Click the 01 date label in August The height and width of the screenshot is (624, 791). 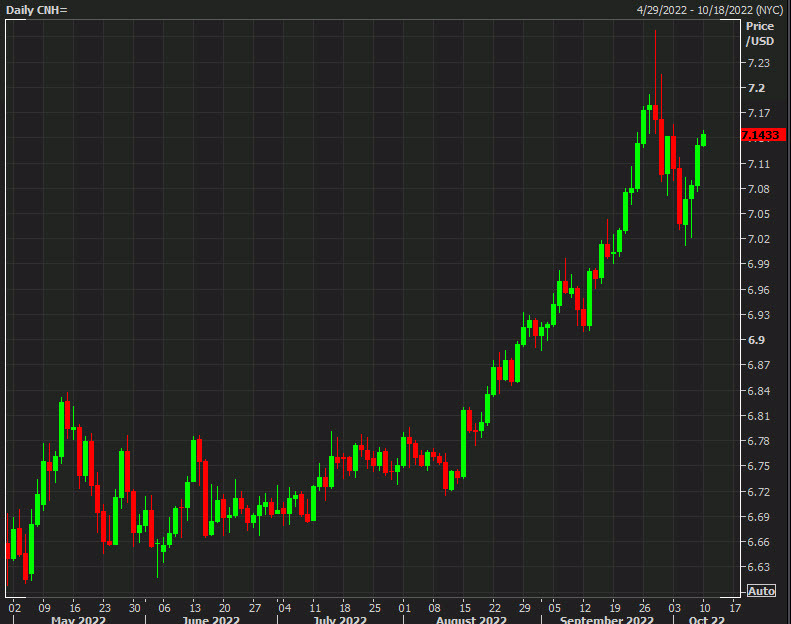405,608
